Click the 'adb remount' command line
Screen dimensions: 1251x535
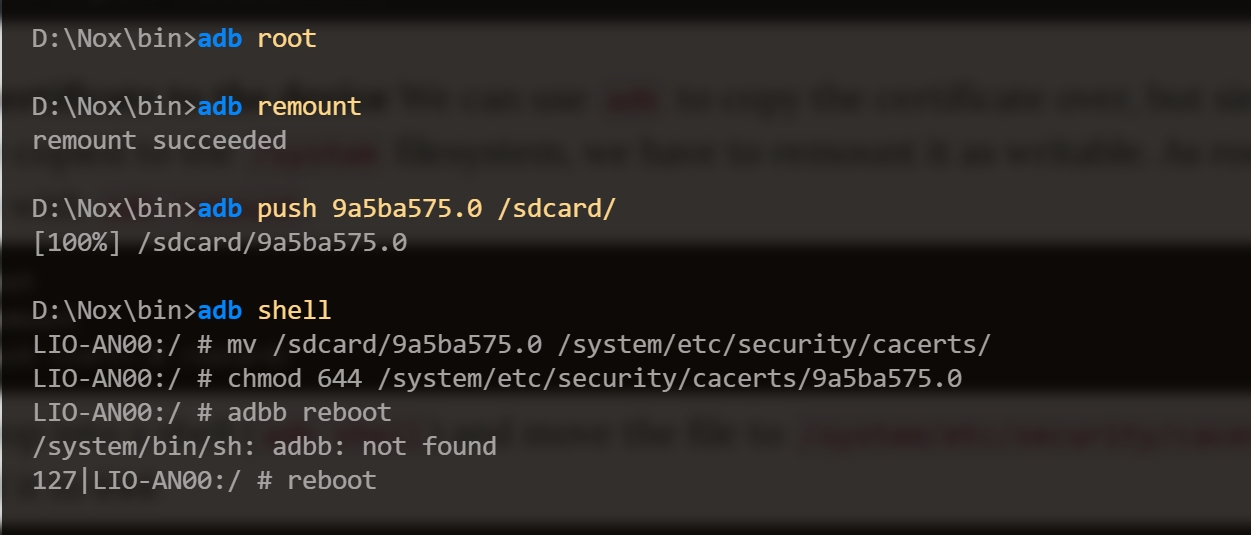point(197,106)
